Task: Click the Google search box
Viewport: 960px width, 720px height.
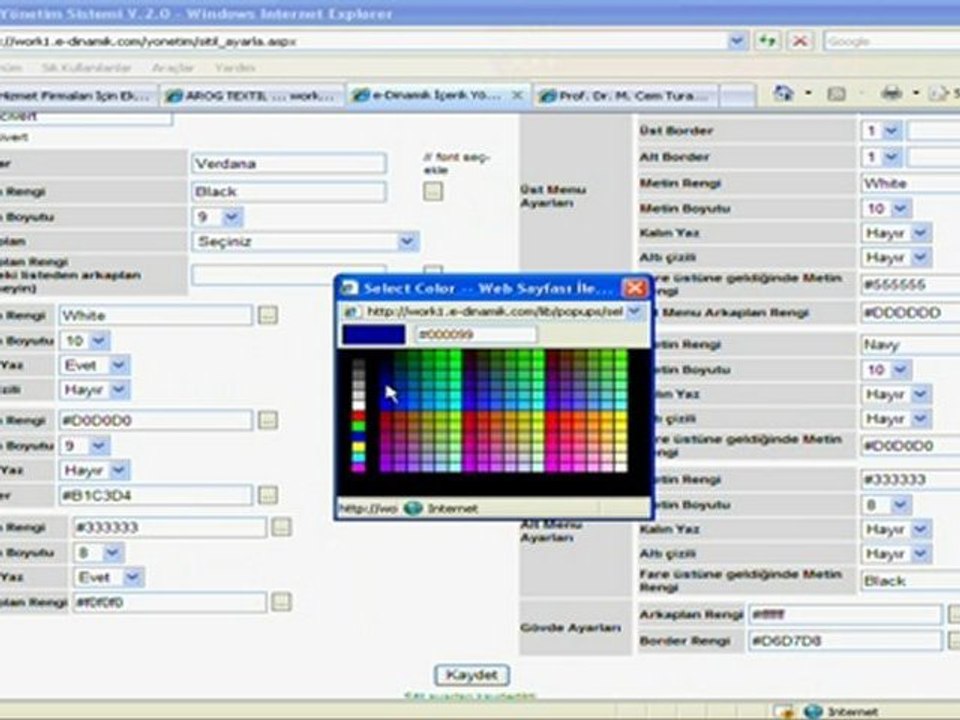Action: 891,41
